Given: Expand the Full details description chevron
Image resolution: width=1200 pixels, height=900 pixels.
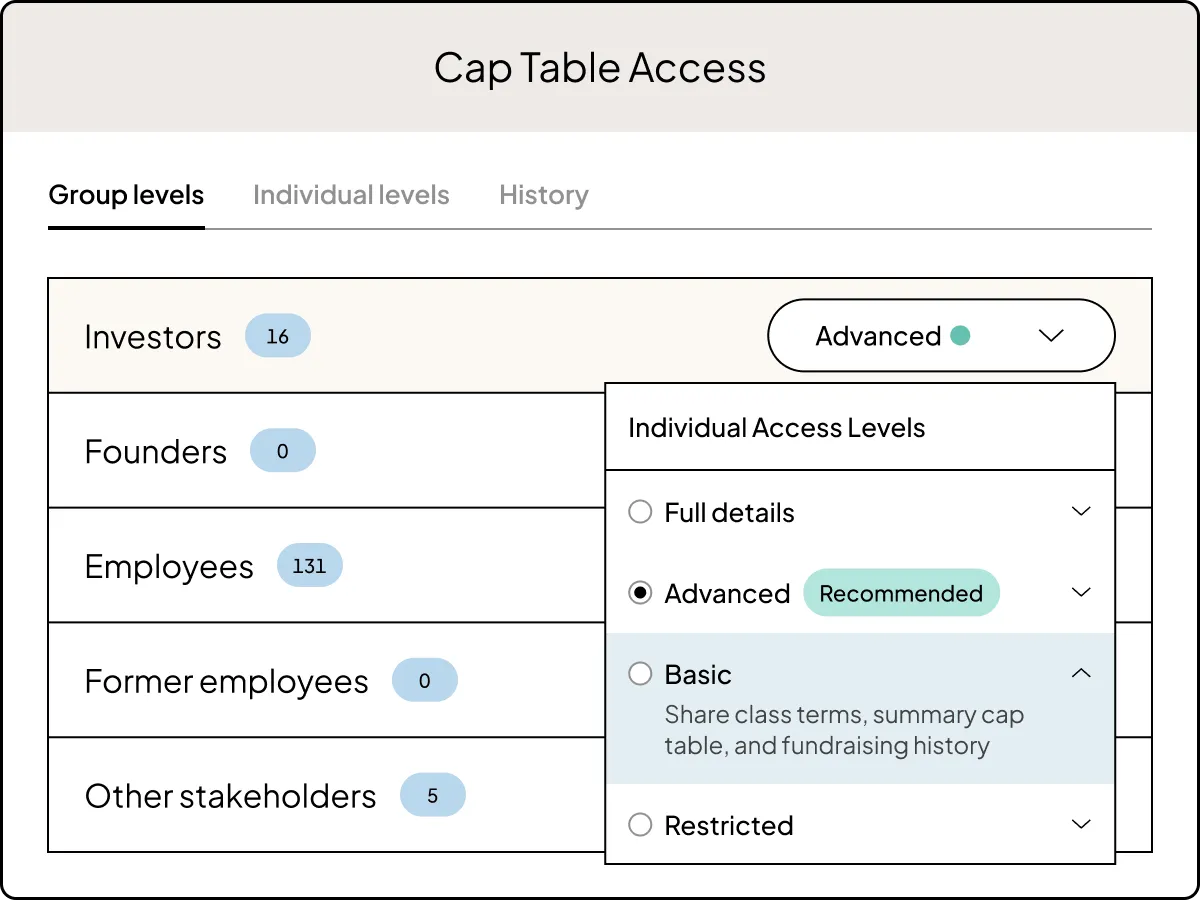Looking at the screenshot, I should (1081, 511).
